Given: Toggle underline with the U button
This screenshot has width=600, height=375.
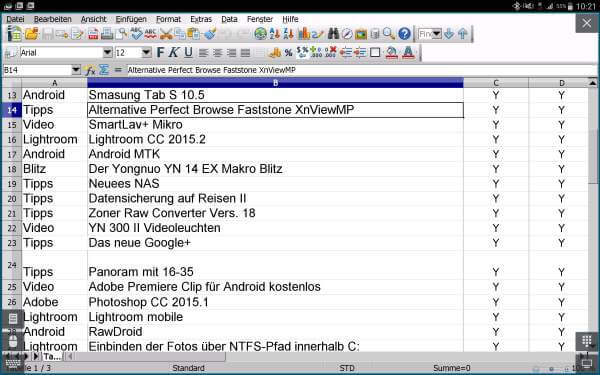Looking at the screenshot, I should 188,53.
